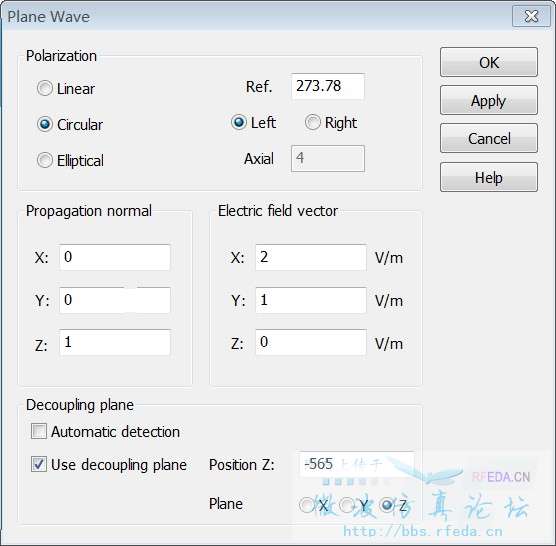Open Help for Plane Wave
Viewport: 556px width, 546px height.
pos(489,177)
